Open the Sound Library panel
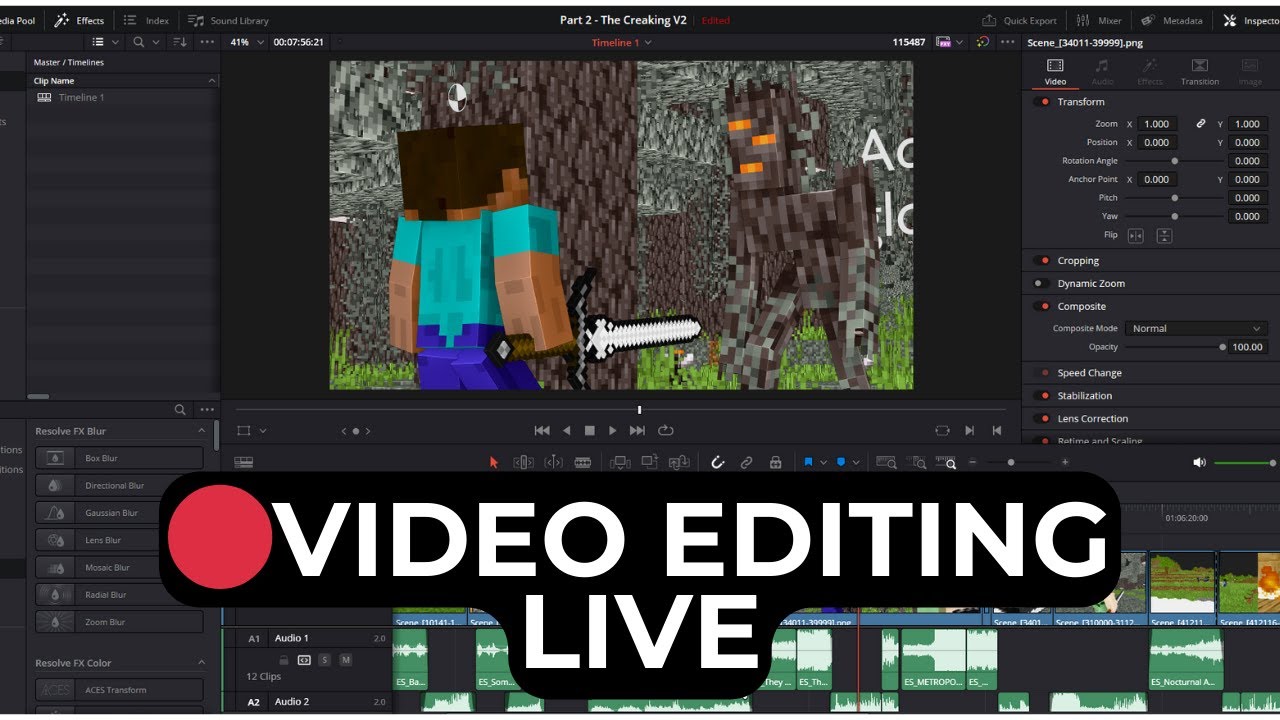1280x720 pixels. tap(228, 20)
